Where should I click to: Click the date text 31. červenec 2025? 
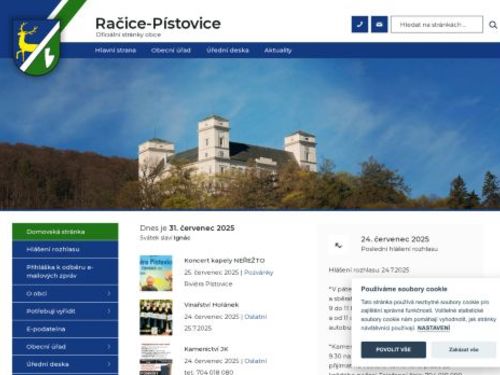pyautogui.click(x=202, y=228)
